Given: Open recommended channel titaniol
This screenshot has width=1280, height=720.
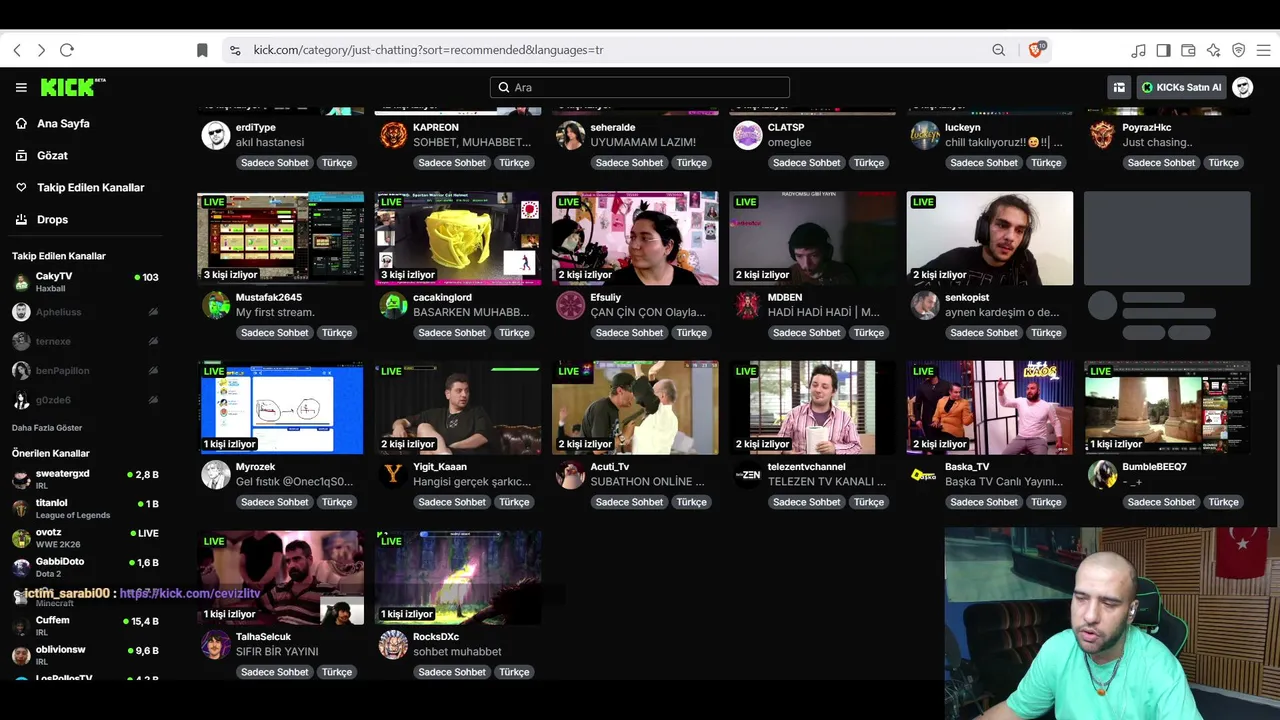Looking at the screenshot, I should pos(85,508).
